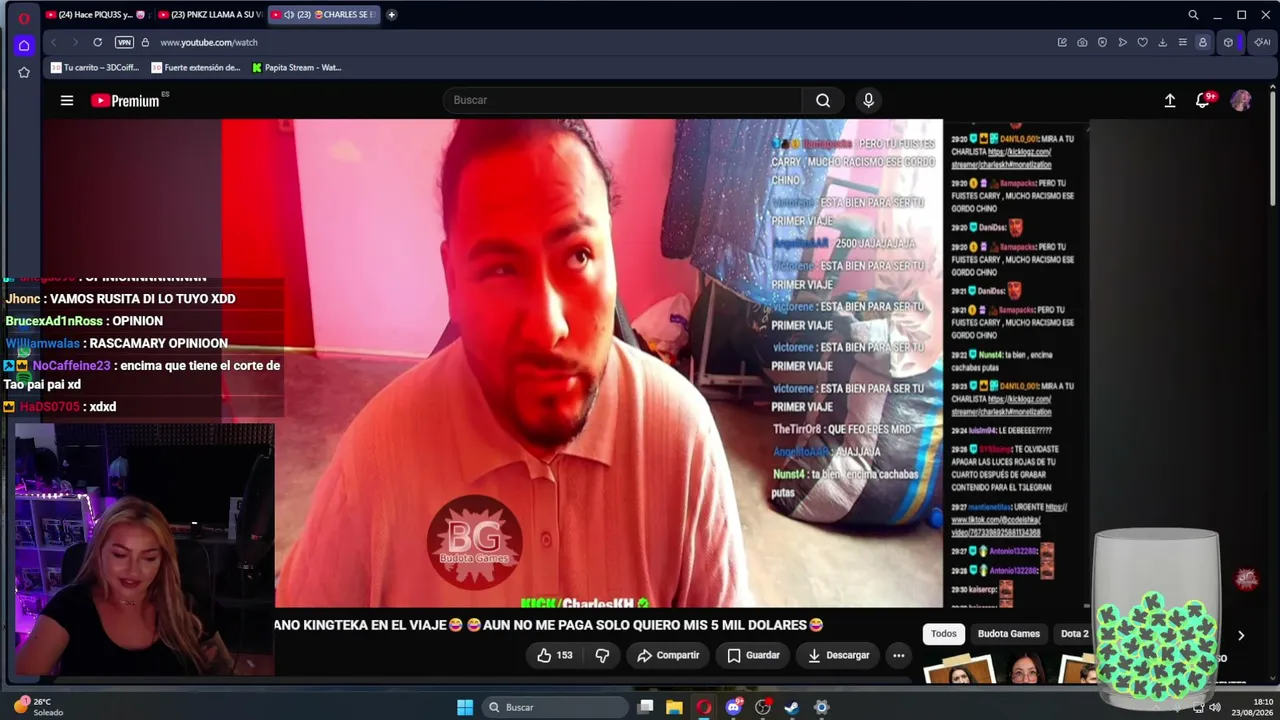Image resolution: width=1280 pixels, height=720 pixels.
Task: Select the 'Budota Games' filter chip
Action: tap(1008, 634)
